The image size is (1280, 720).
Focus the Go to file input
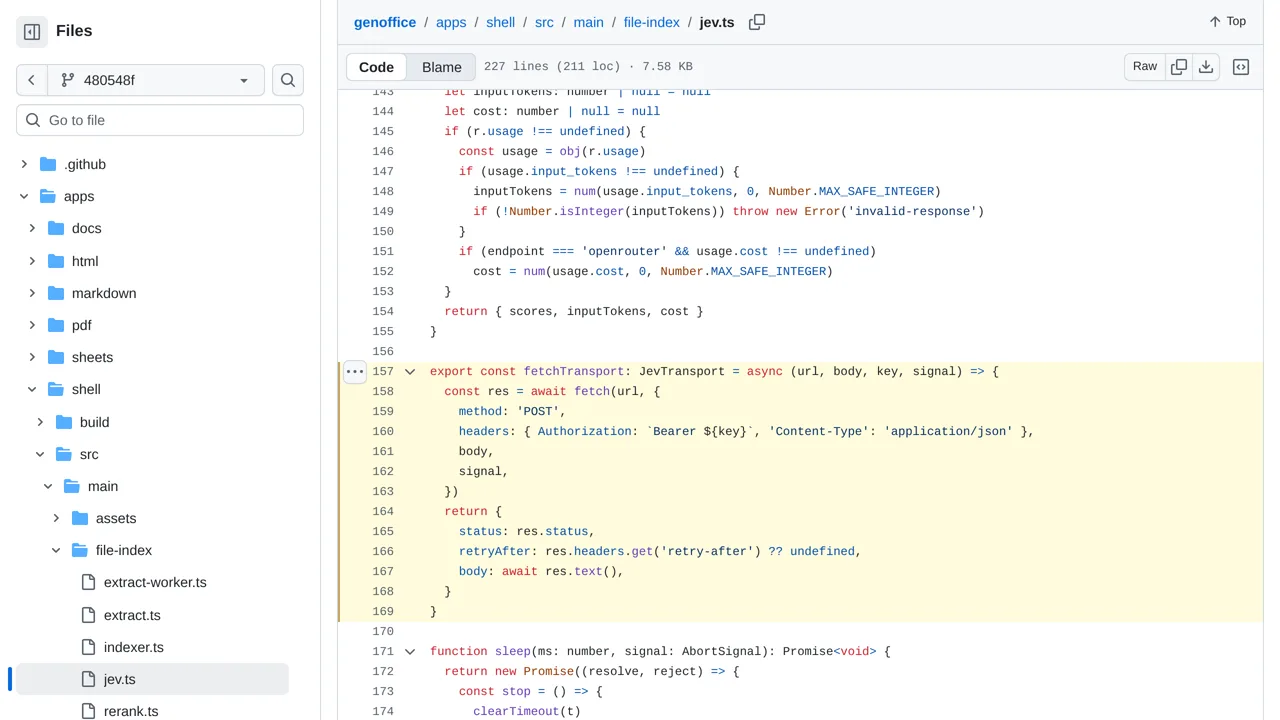pos(160,120)
